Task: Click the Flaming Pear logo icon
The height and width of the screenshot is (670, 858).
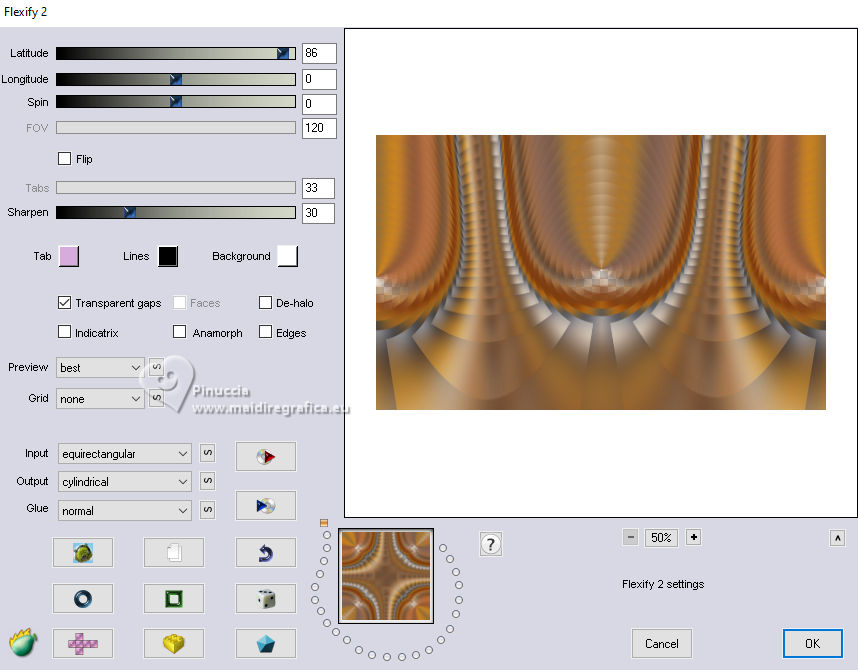Action: 23,642
